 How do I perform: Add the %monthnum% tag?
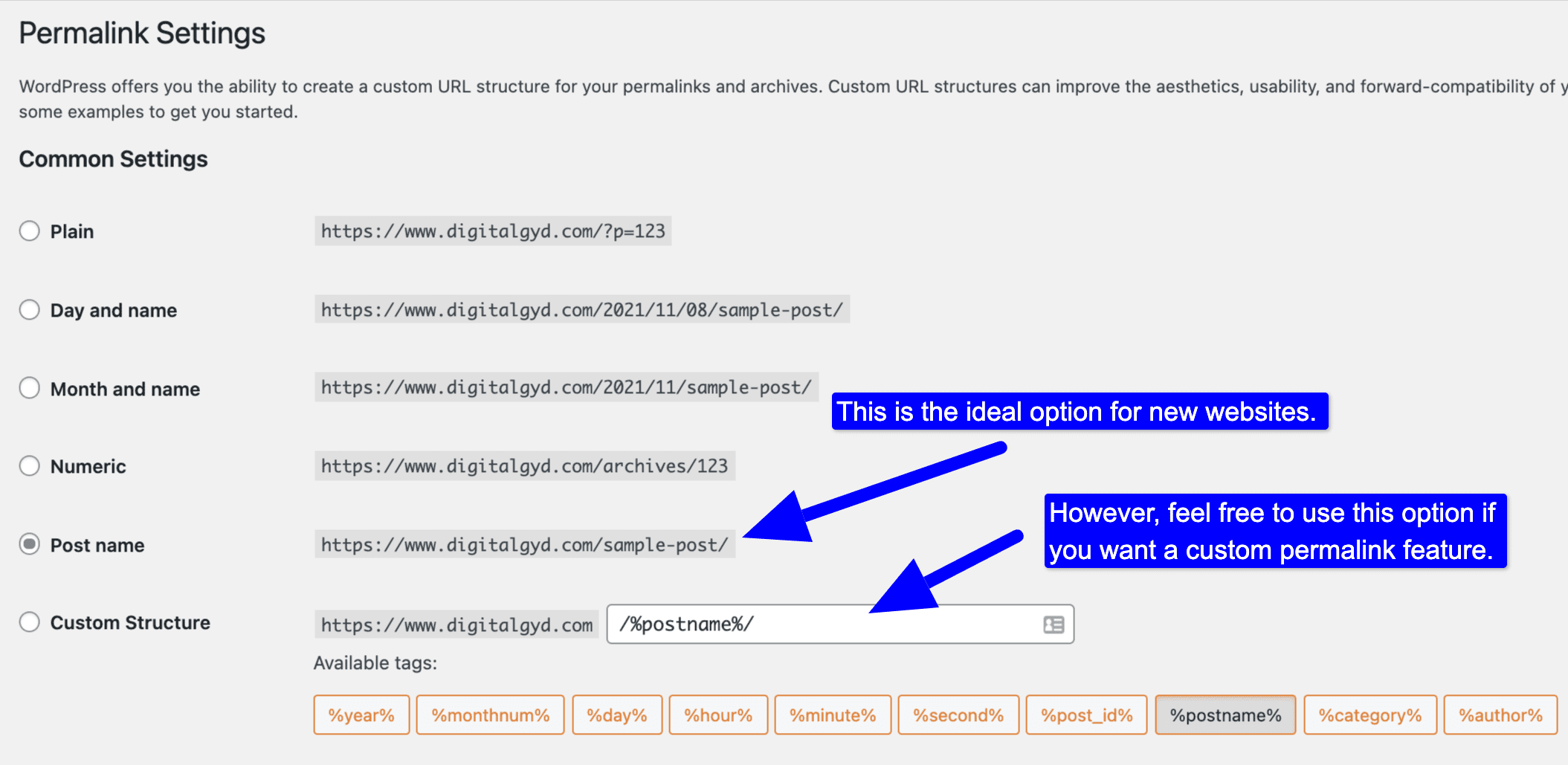490,715
